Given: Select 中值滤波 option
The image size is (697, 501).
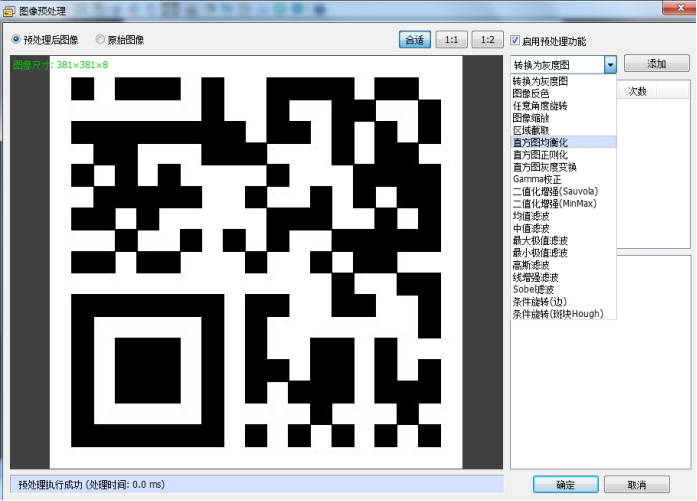Looking at the screenshot, I should tap(564, 228).
